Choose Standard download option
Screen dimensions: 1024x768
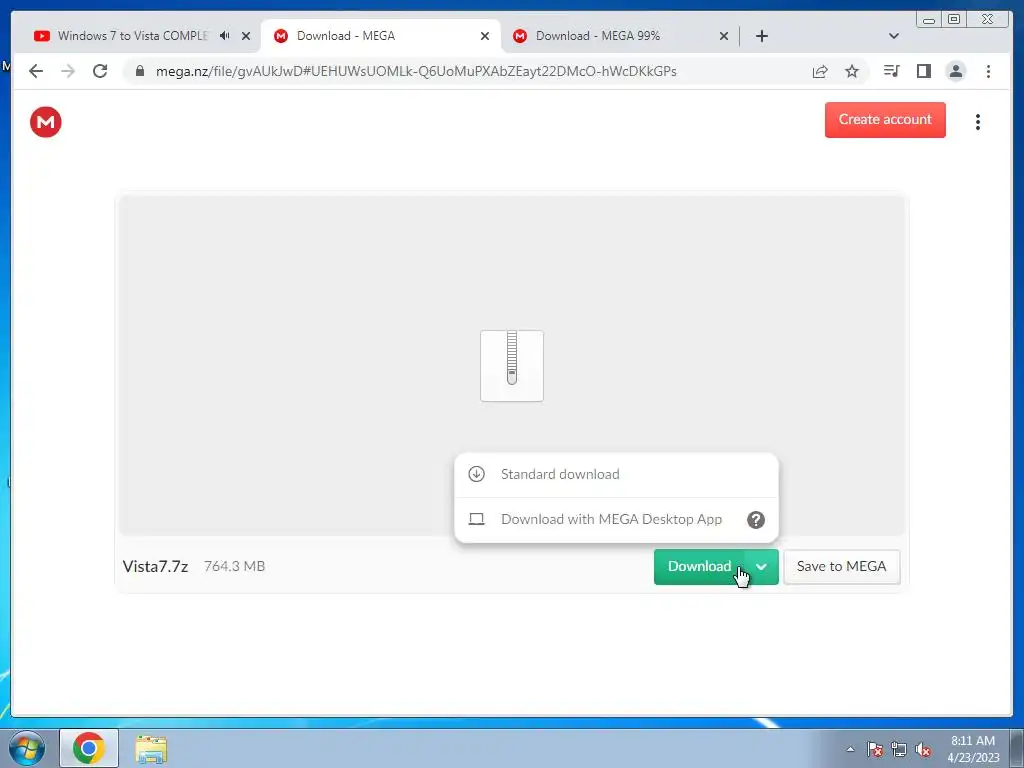[616, 474]
